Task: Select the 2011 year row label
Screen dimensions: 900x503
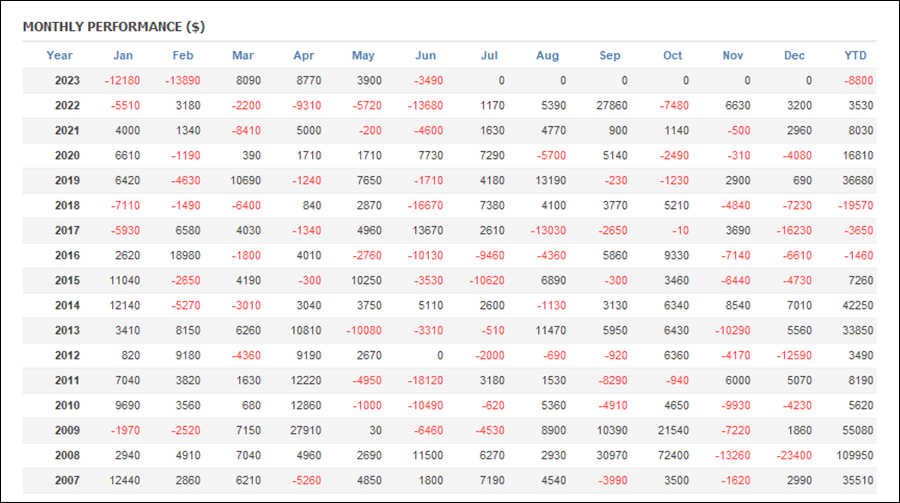Action: (x=67, y=380)
